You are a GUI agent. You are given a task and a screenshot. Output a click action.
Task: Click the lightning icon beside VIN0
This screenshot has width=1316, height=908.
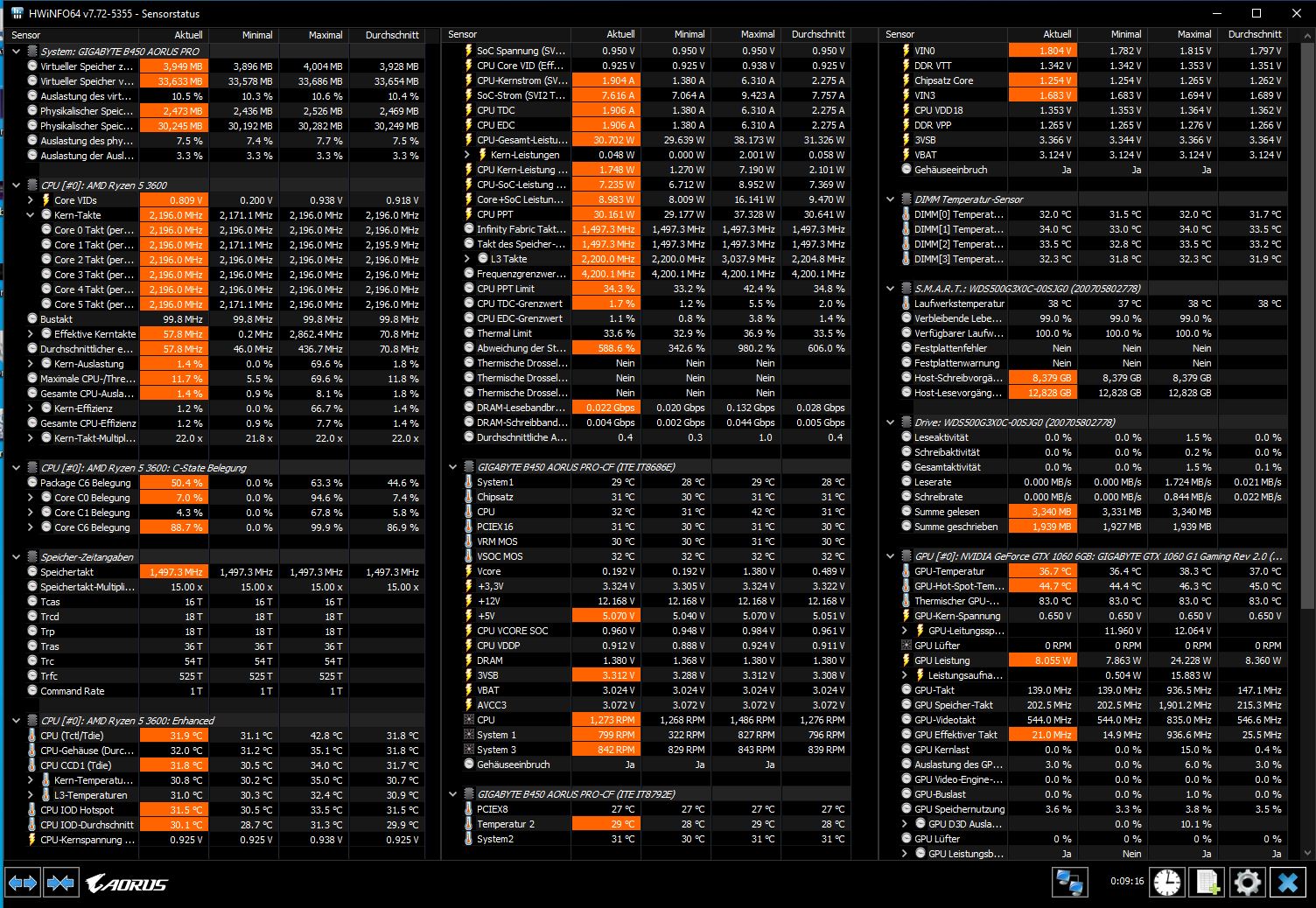click(x=906, y=51)
